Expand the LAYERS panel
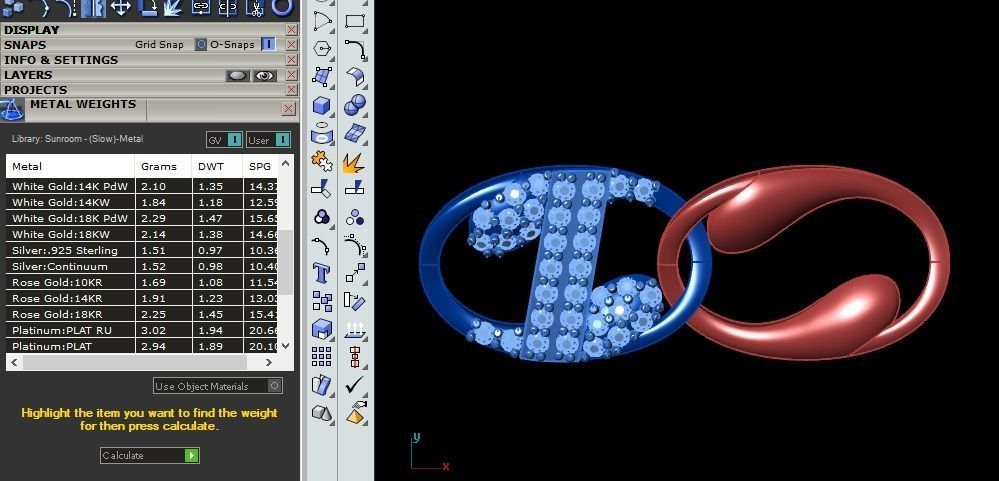Image resolution: width=999 pixels, height=481 pixels. 28,75
